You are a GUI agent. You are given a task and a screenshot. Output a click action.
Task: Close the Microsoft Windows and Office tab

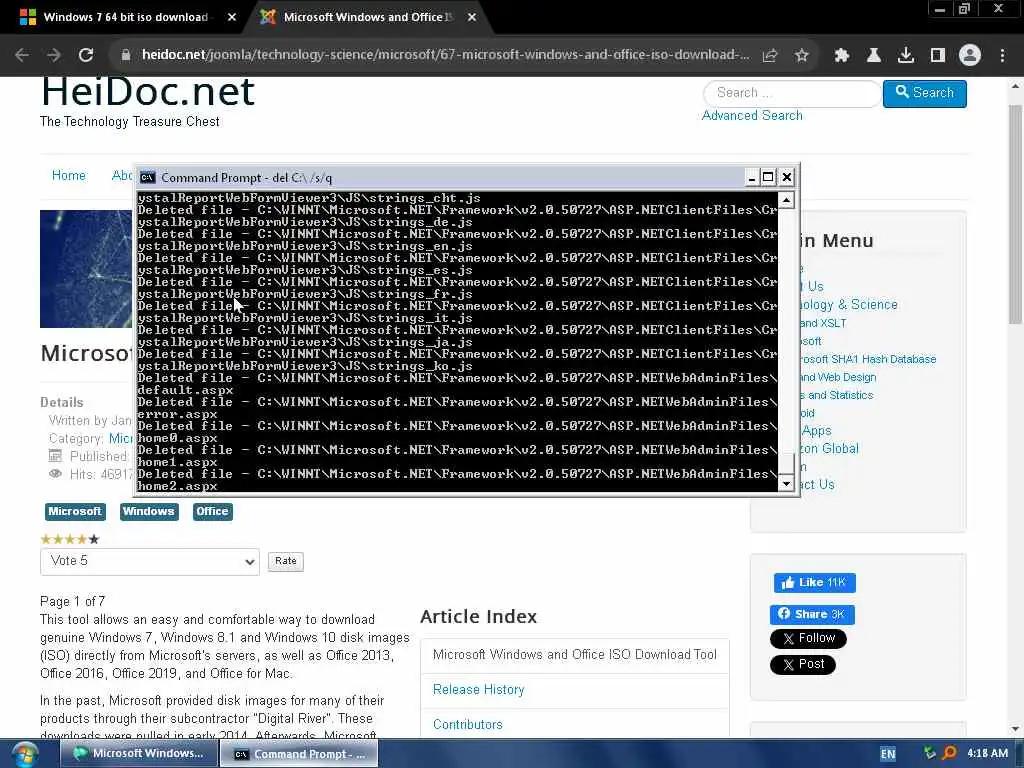tap(472, 18)
